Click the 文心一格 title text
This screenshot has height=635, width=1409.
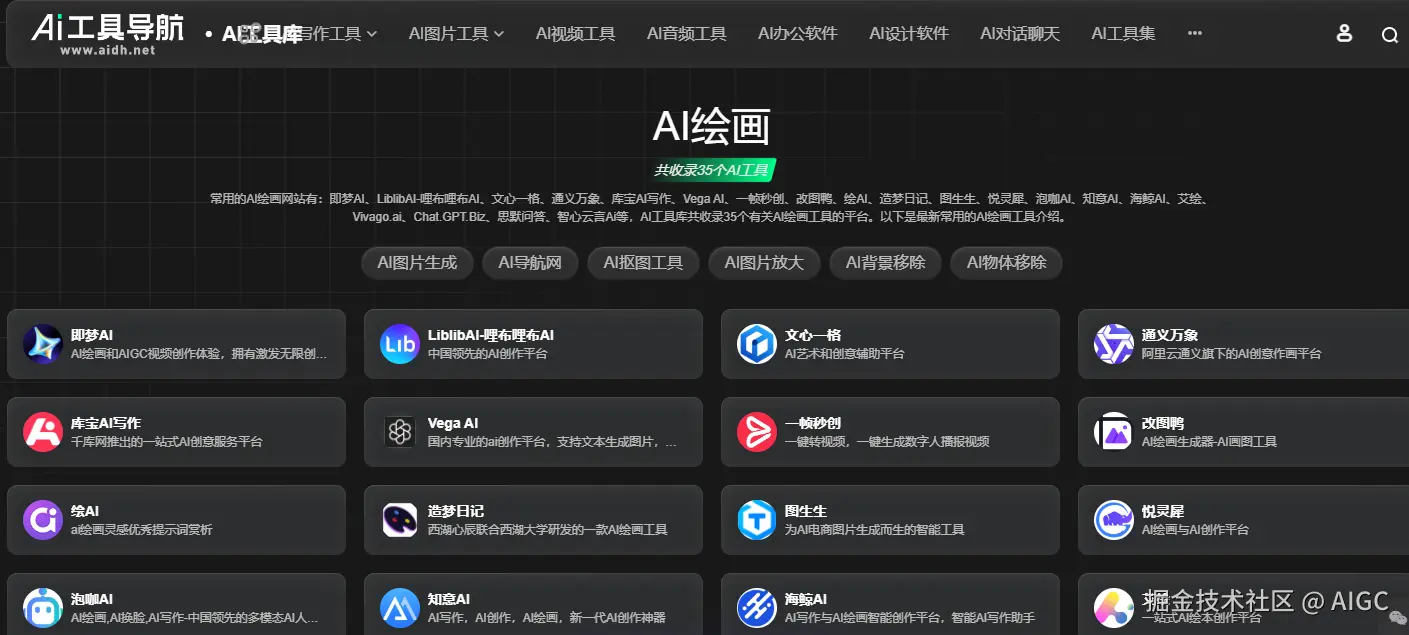pyautogui.click(x=813, y=335)
